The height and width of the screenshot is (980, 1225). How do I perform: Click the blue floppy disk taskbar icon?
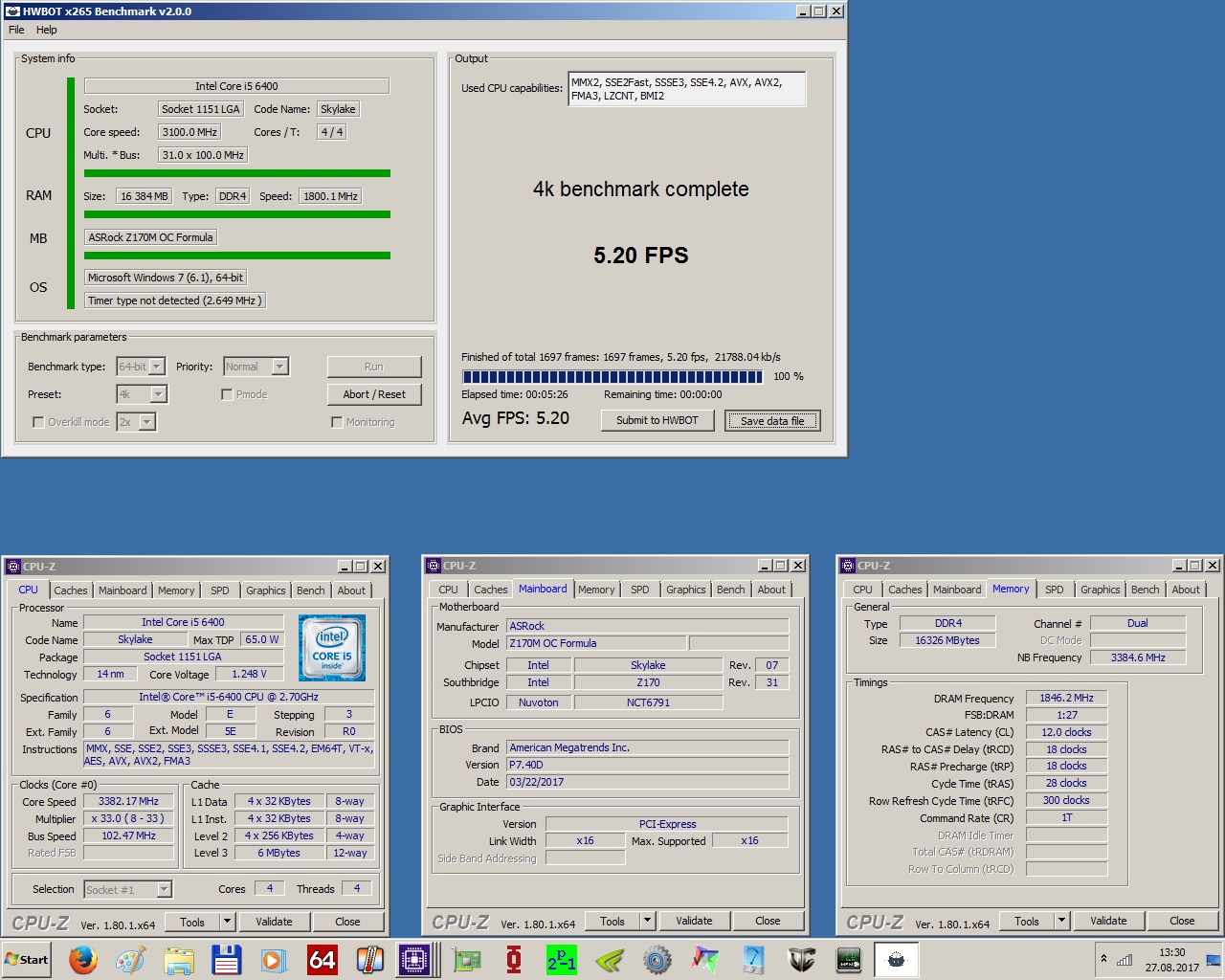227,959
